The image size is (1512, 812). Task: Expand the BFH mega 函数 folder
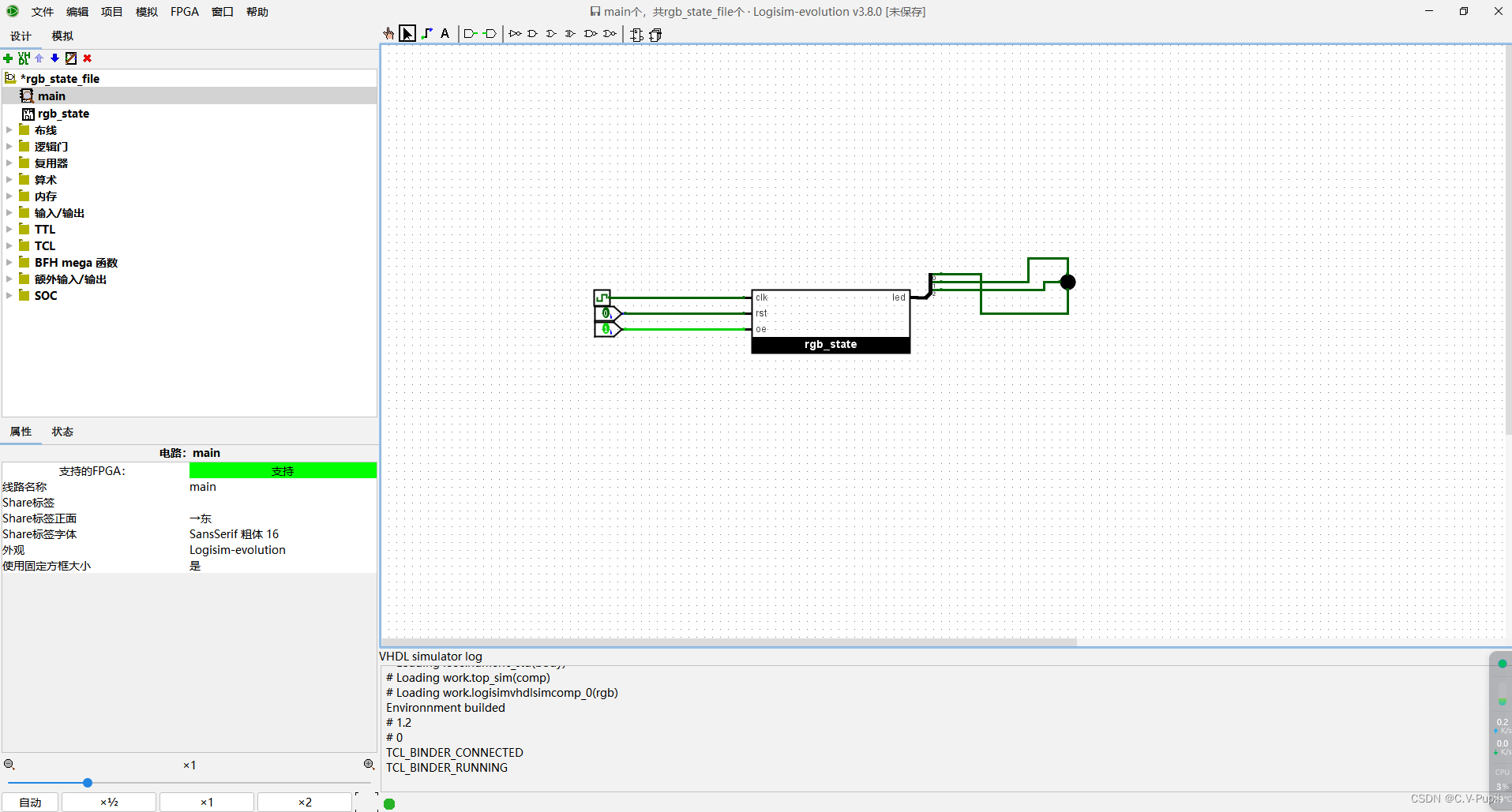9,263
